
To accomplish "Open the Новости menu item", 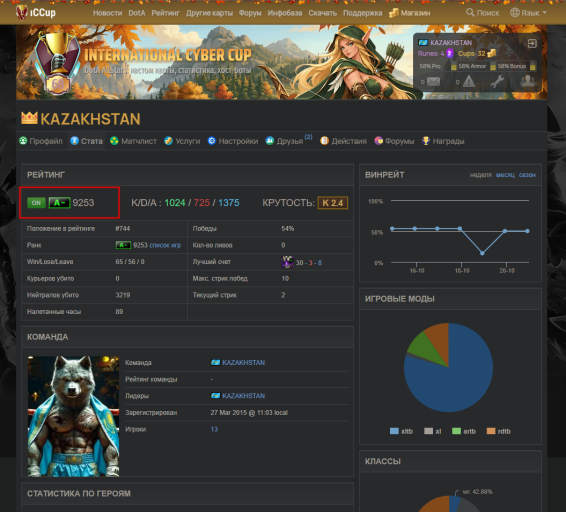I will coord(108,13).
